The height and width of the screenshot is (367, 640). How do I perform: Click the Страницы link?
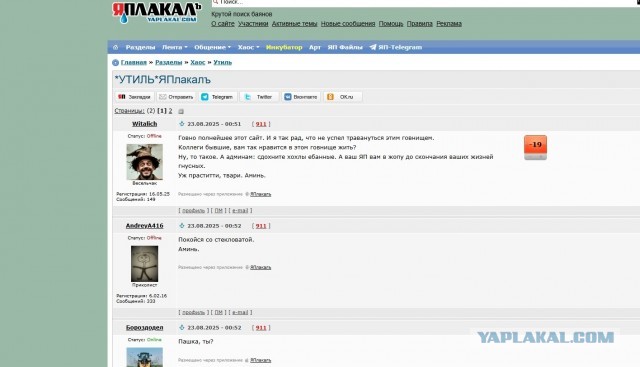129,111
